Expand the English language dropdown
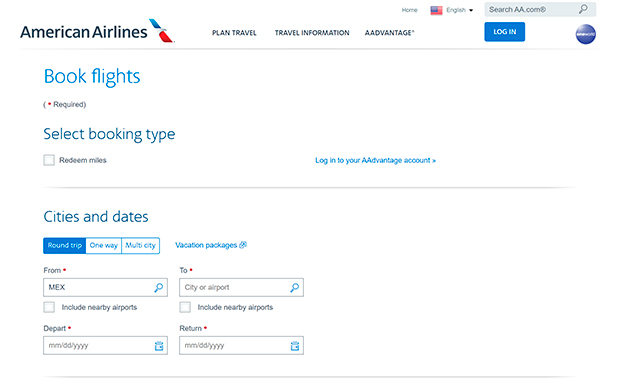The image size is (620, 380). coord(459,10)
